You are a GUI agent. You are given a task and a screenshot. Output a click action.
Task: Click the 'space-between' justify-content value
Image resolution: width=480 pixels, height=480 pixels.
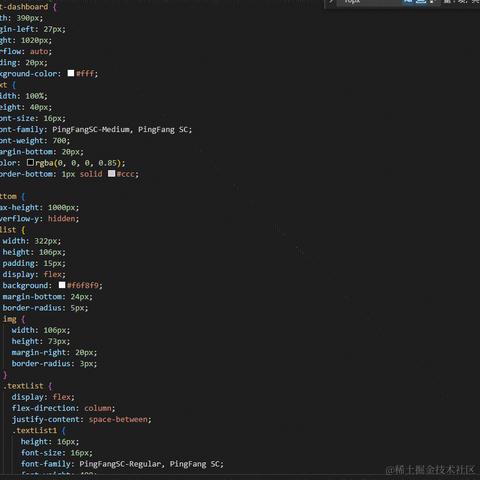118,419
